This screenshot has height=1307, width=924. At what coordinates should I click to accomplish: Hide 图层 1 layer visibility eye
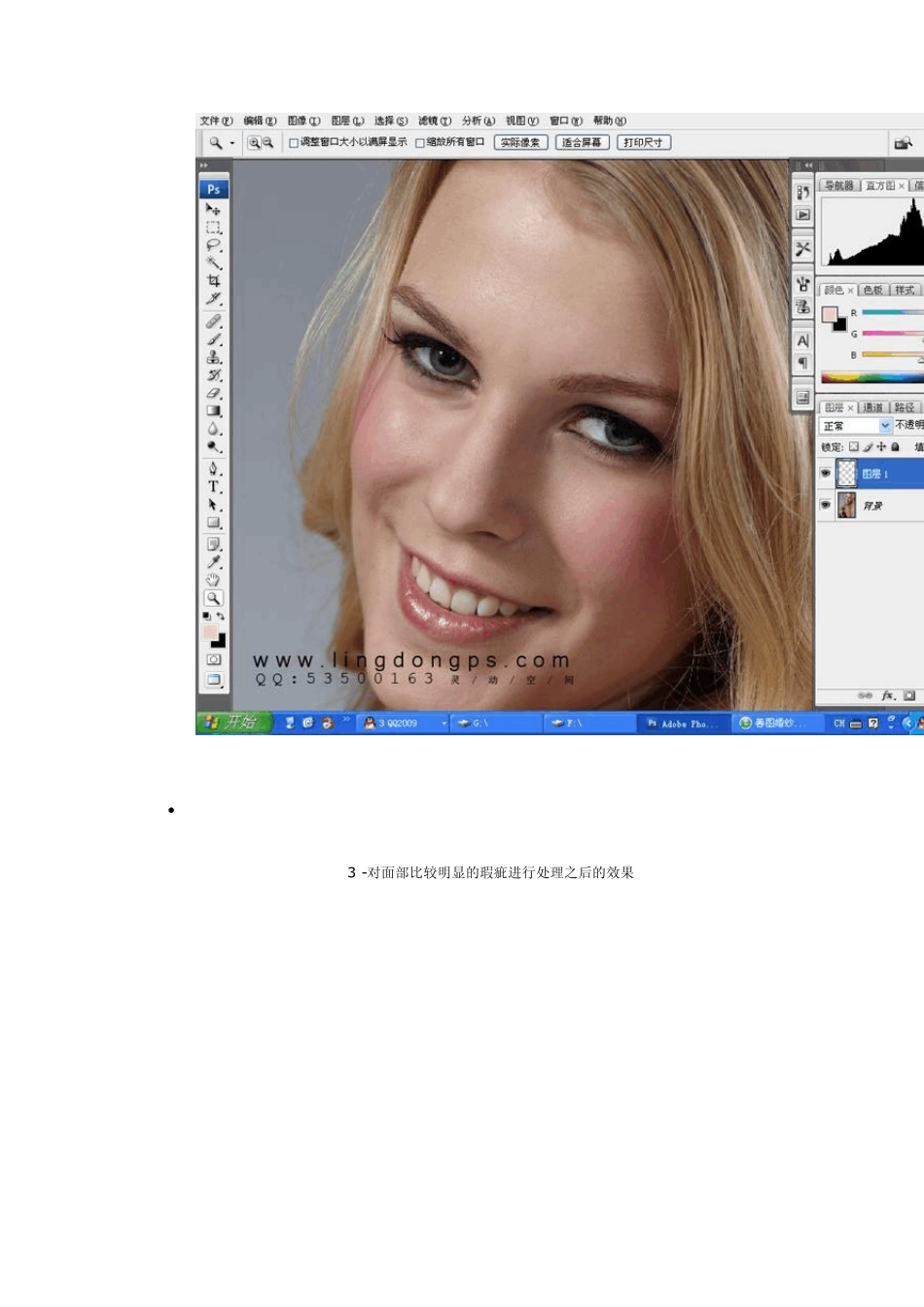[826, 474]
